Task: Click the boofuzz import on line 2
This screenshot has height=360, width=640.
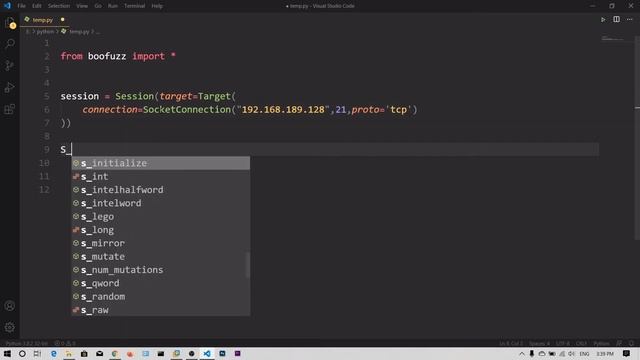Action: (x=107, y=56)
